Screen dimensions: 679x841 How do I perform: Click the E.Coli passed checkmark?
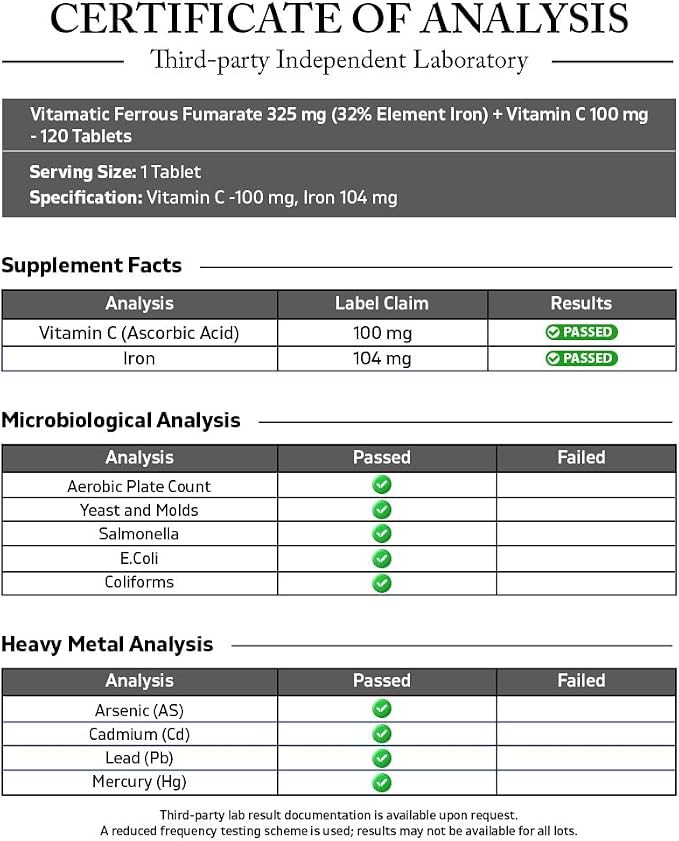pos(382,558)
